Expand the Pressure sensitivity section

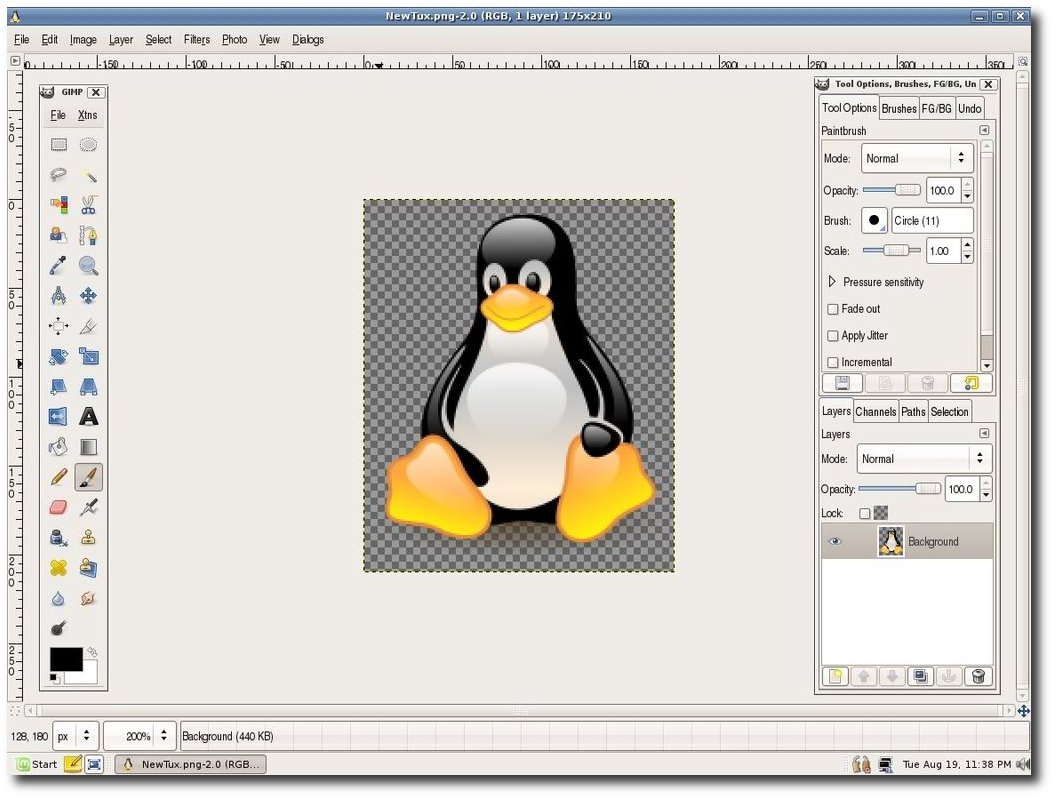point(832,282)
